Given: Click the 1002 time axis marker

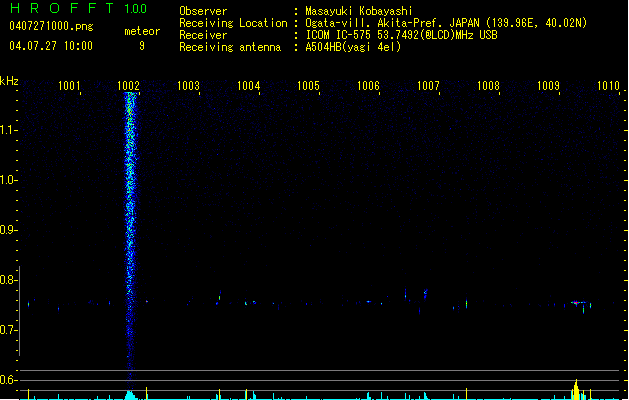Looking at the screenshot, I should [128, 86].
